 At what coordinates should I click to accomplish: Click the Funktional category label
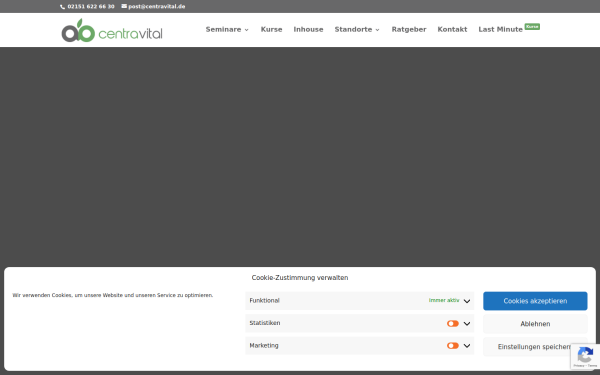pyautogui.click(x=264, y=301)
